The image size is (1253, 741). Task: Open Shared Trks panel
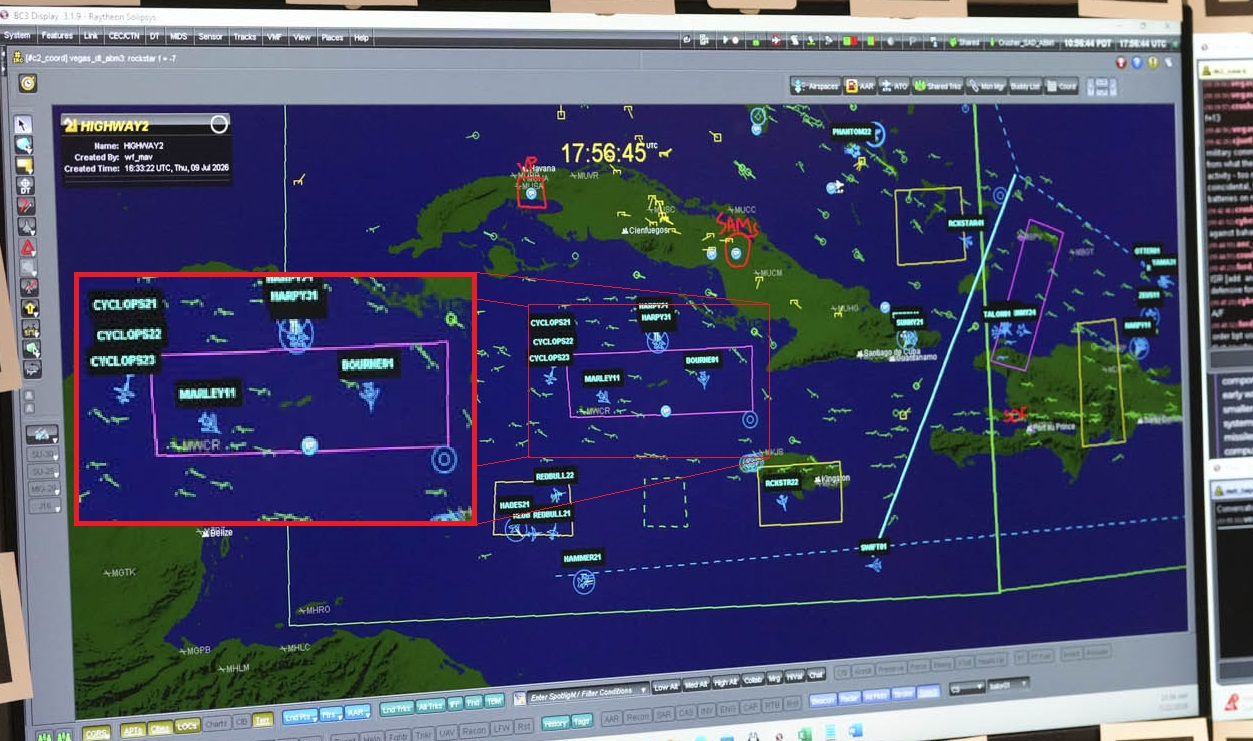pos(938,86)
